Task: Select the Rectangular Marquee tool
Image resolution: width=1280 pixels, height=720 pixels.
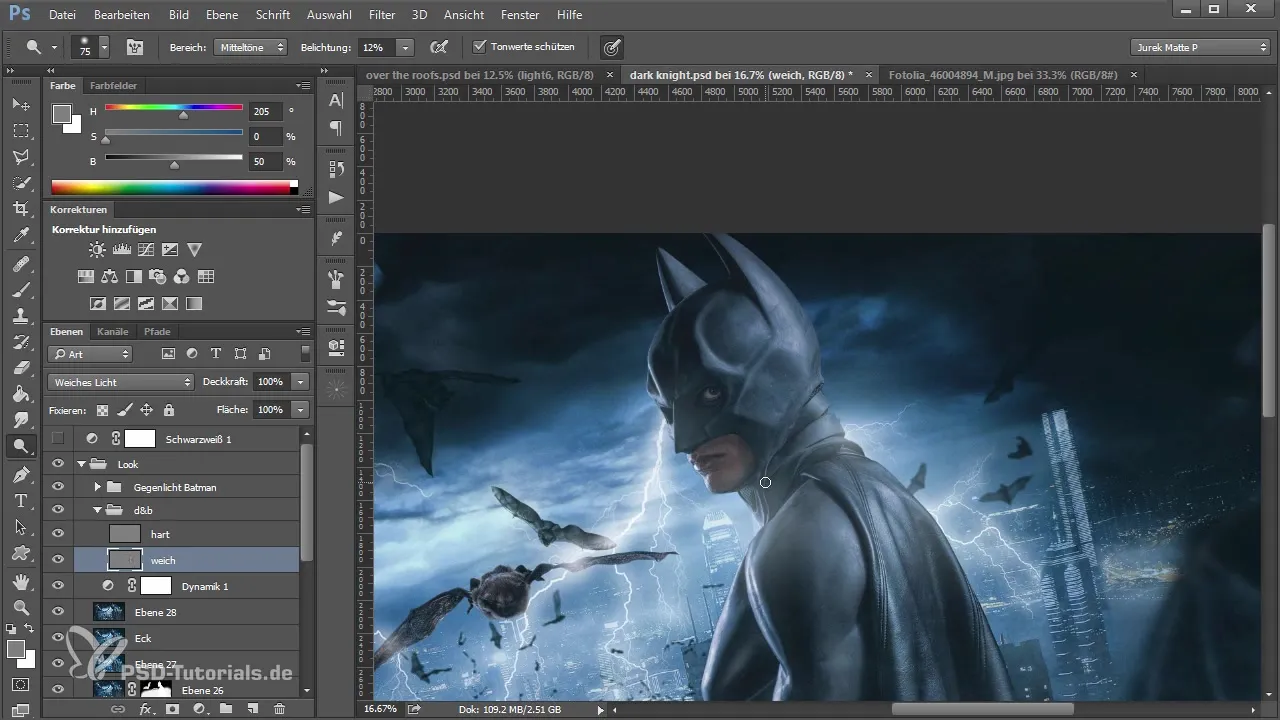Action: pos(20,130)
